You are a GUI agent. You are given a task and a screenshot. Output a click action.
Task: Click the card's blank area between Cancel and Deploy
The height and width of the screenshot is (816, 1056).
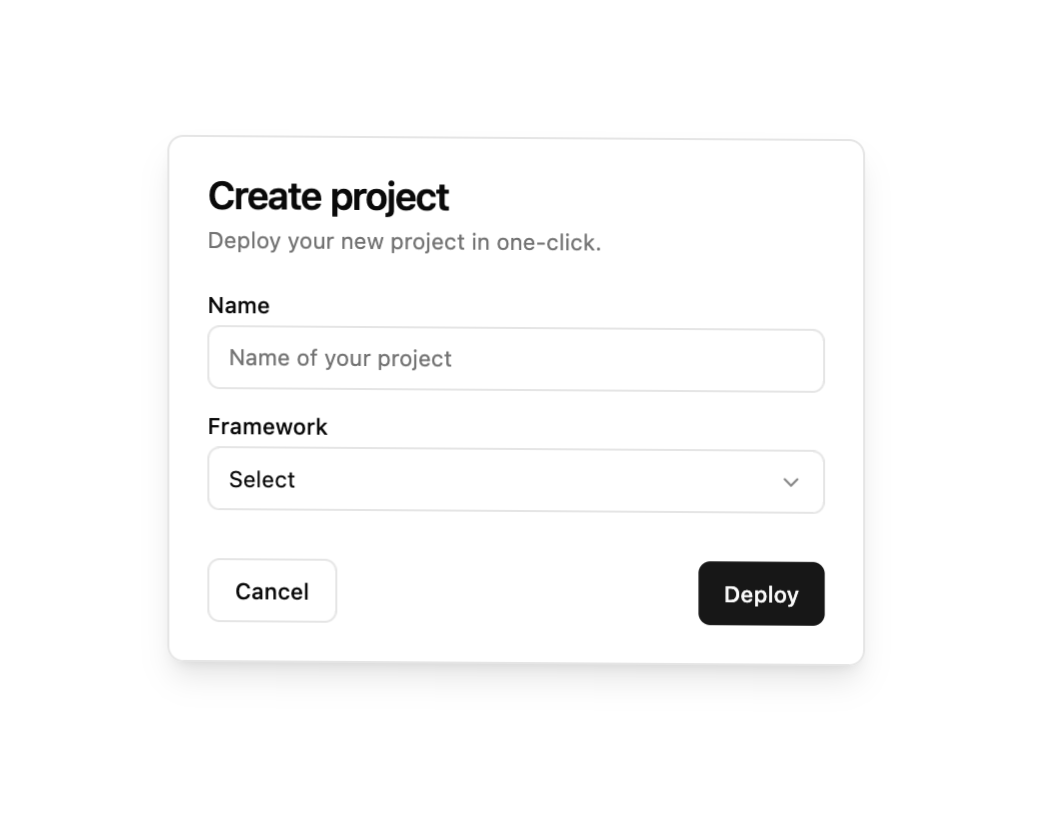pyautogui.click(x=517, y=592)
